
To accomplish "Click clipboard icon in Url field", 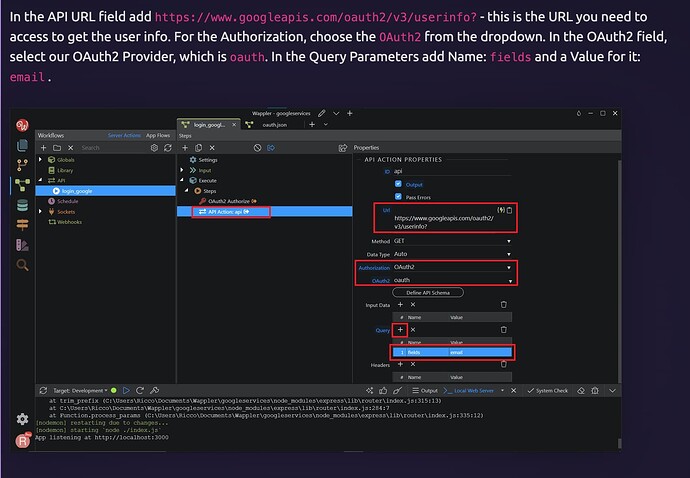I will coord(510,210).
